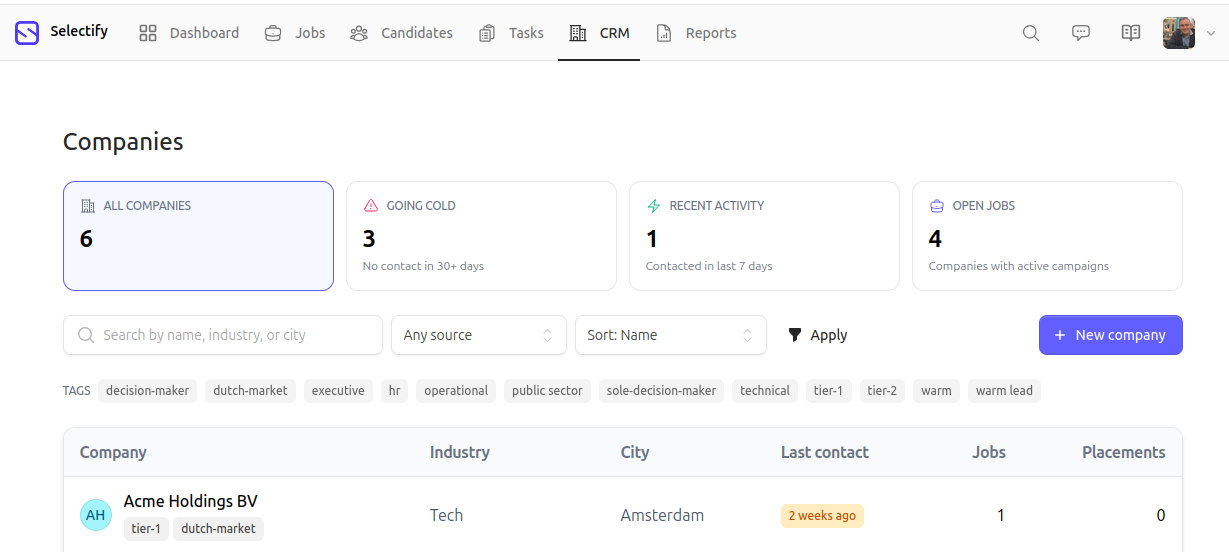Click the warning triangle icon on Going Cold
This screenshot has height=552, width=1229.
[371, 206]
